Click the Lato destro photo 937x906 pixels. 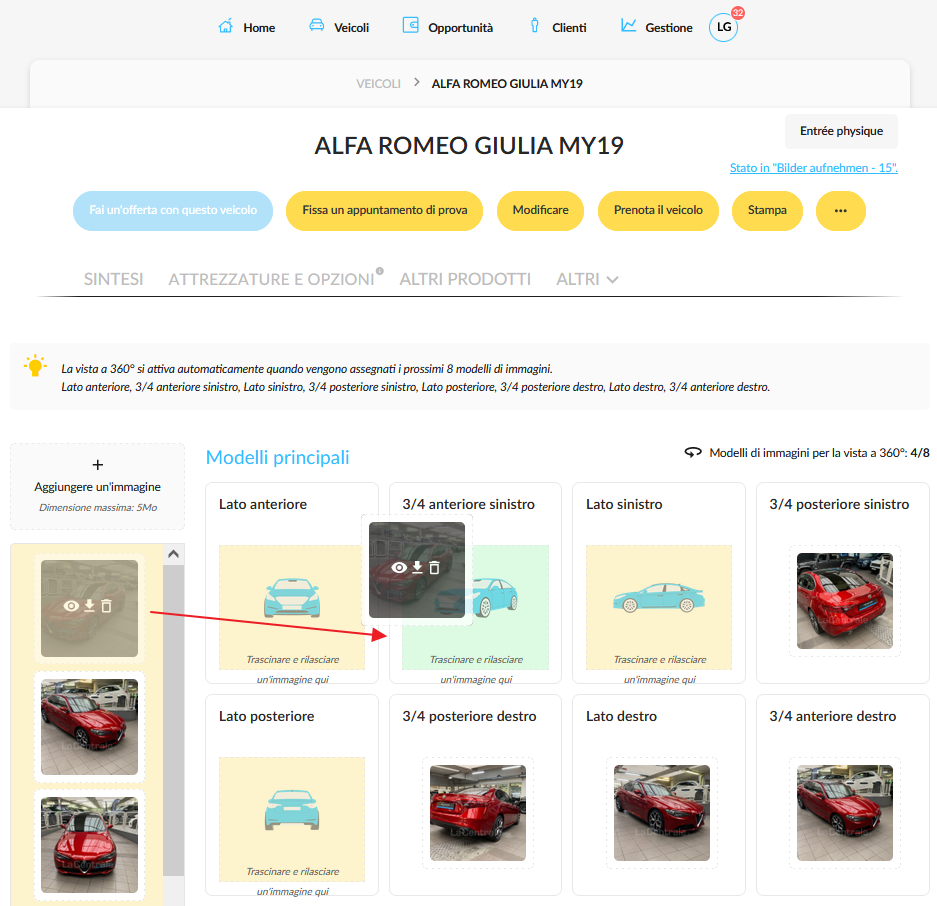point(662,813)
